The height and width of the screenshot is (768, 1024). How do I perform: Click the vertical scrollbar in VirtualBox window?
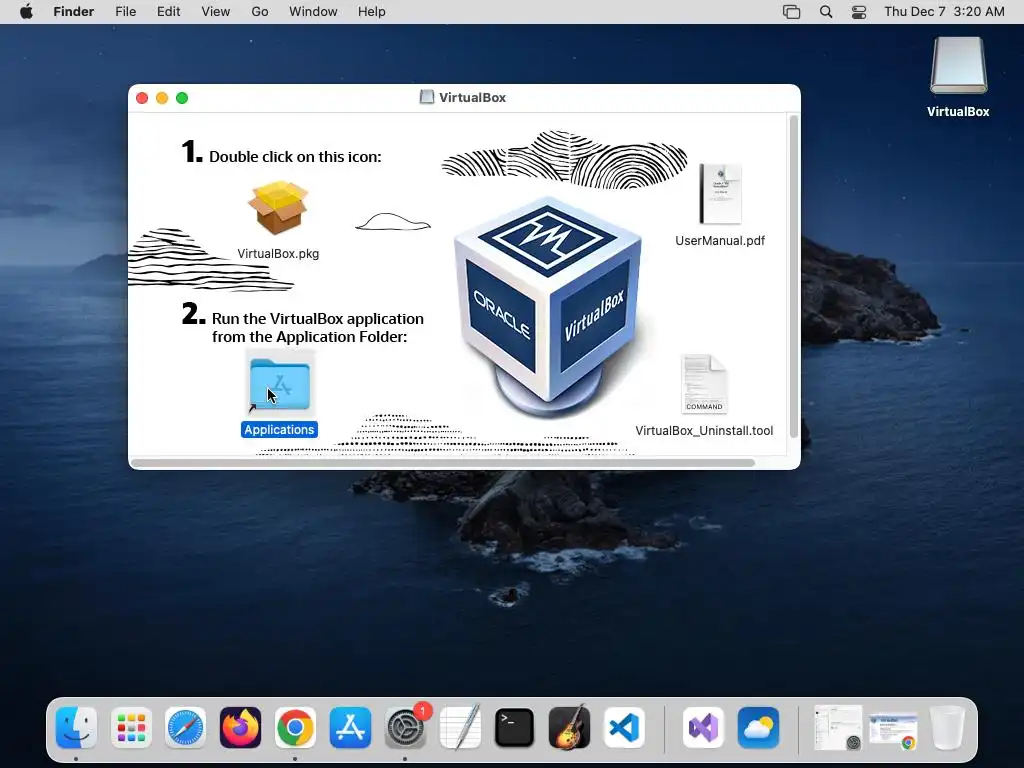pos(793,276)
